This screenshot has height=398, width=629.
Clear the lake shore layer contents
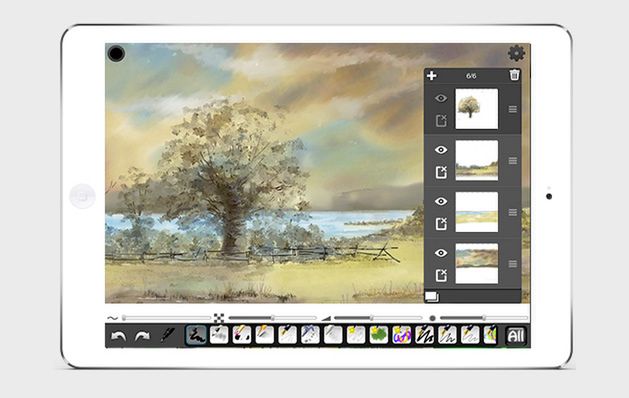441,223
